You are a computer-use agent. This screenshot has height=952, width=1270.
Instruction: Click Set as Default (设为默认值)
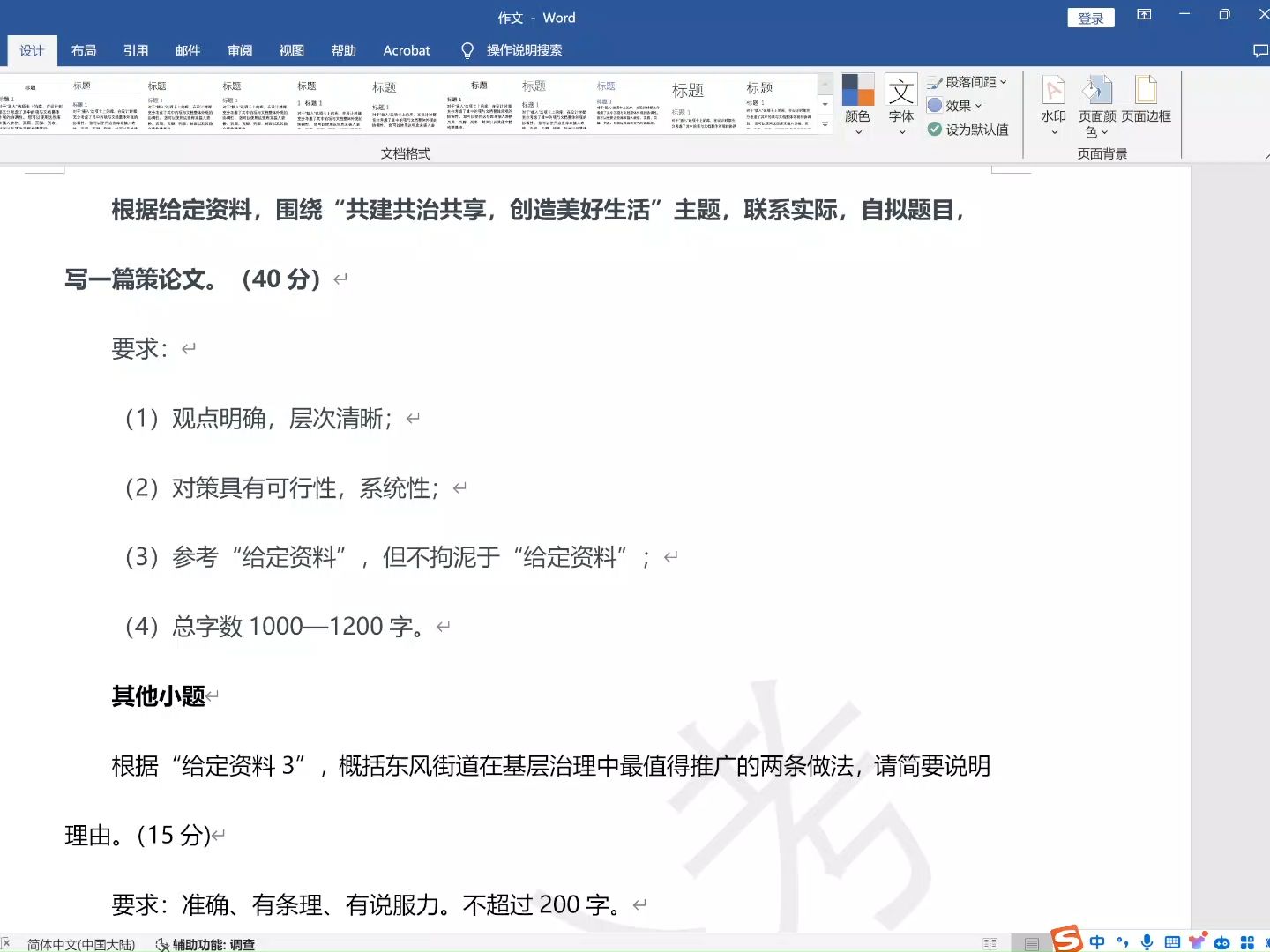pos(967,129)
